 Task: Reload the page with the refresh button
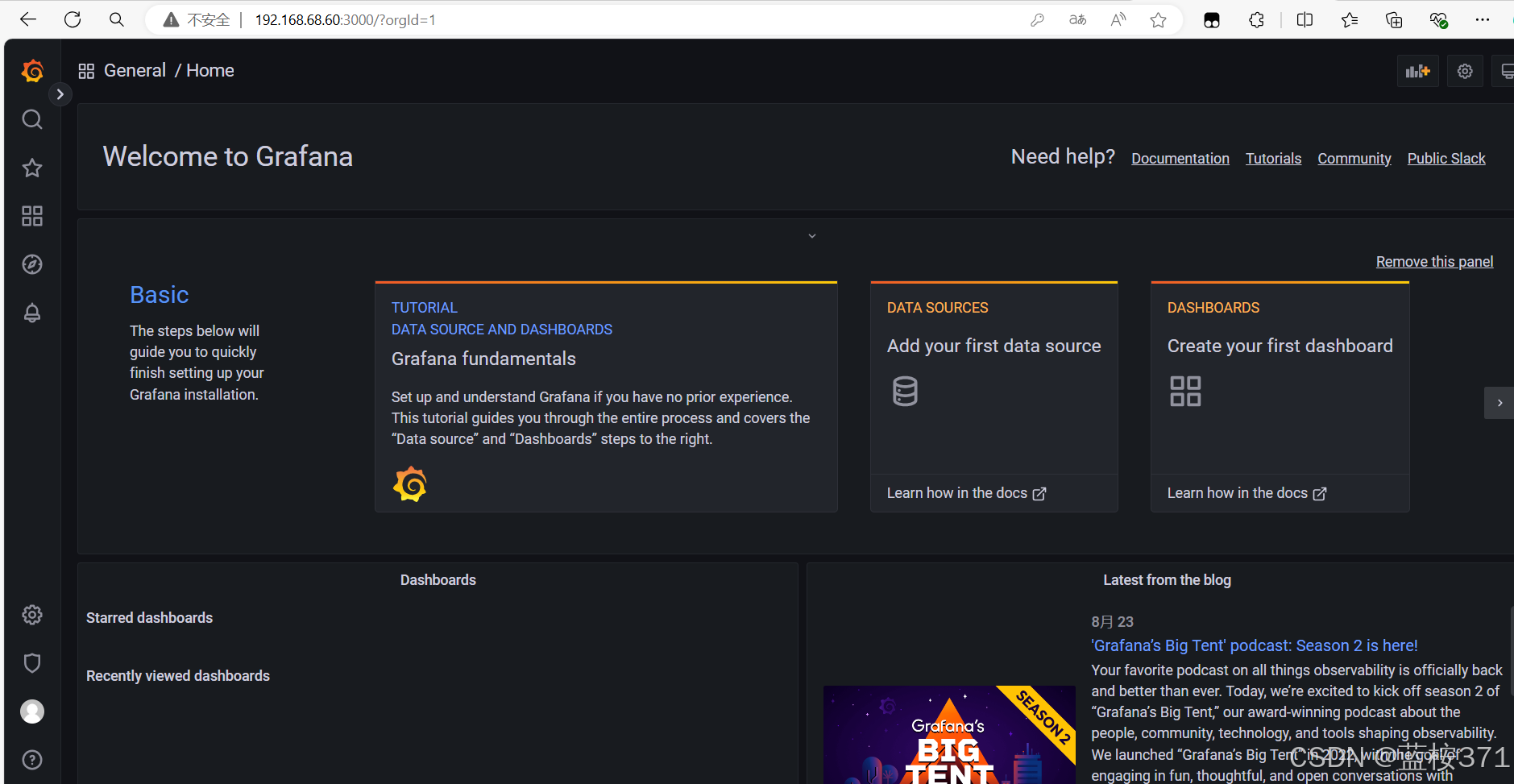click(x=73, y=20)
